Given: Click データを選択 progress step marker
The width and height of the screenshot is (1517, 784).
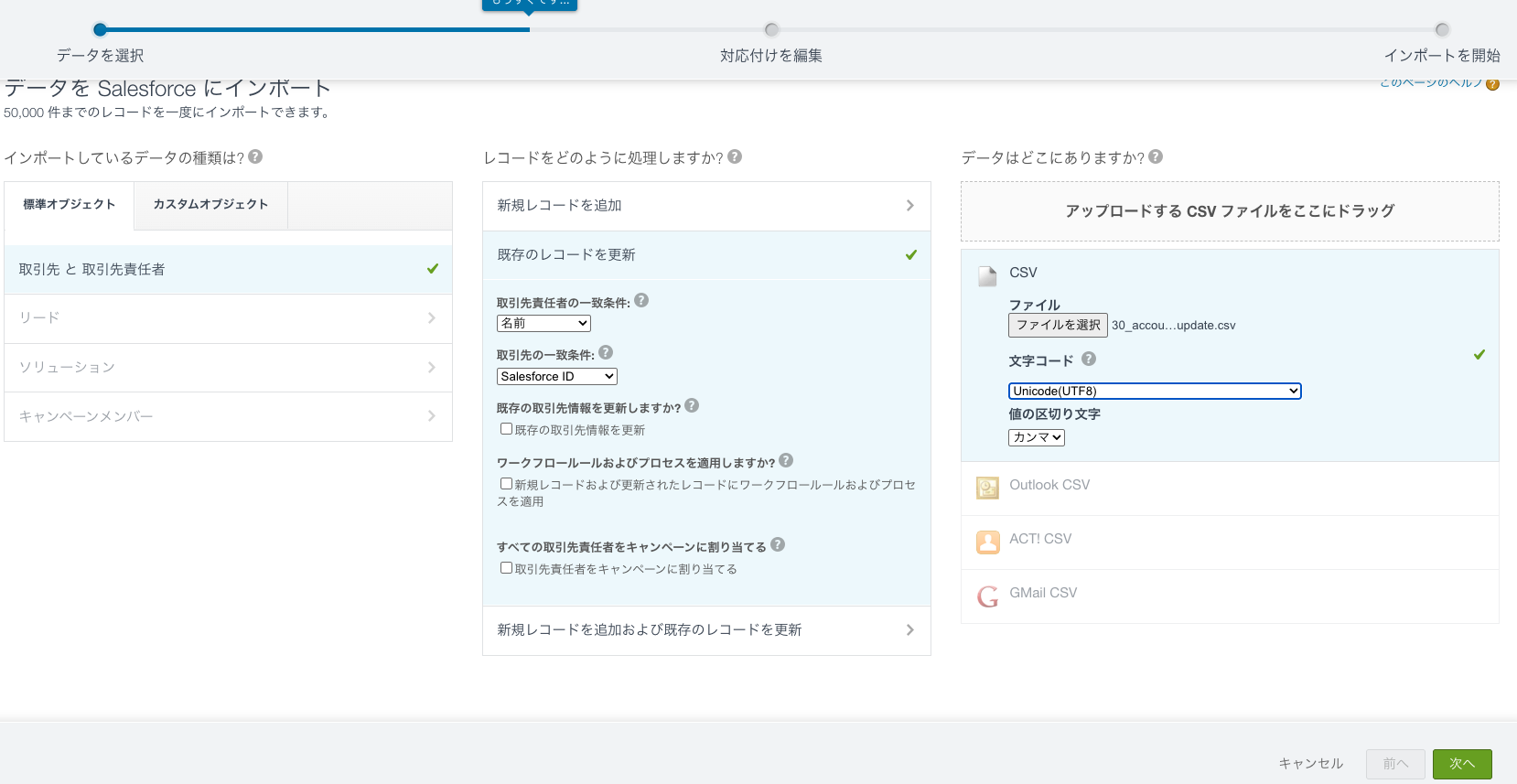Looking at the screenshot, I should [x=101, y=30].
